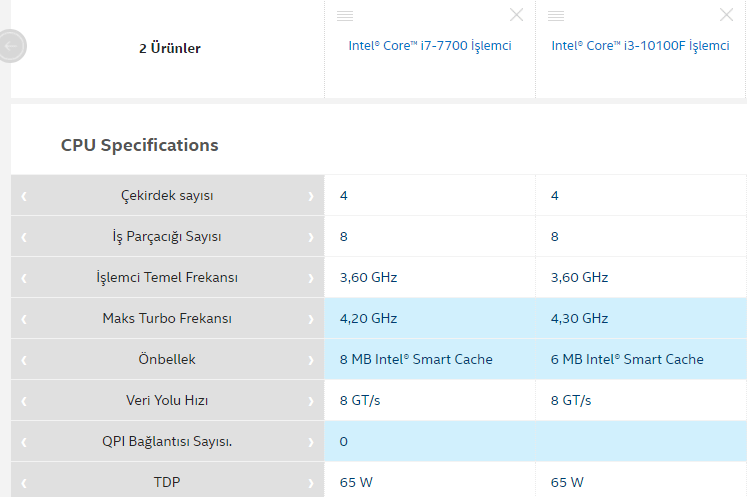Click i3-10100F 65 W TDP value

pos(567,482)
